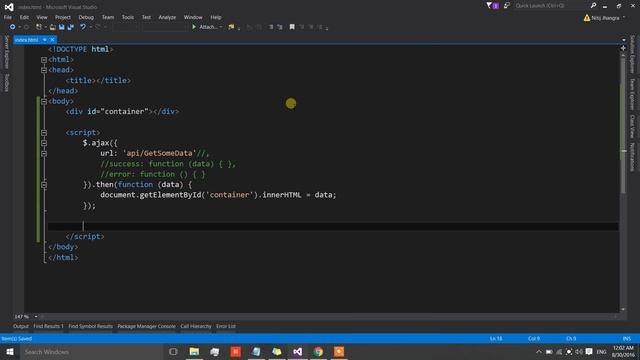Open the Solution Explorer side tab

[632, 54]
